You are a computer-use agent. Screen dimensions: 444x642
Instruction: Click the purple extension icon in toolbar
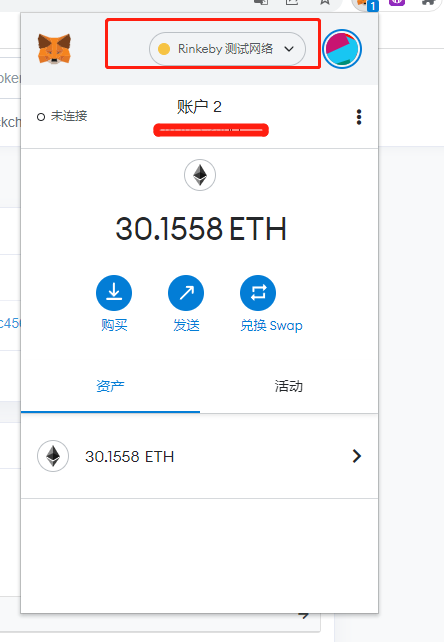tap(397, 2)
